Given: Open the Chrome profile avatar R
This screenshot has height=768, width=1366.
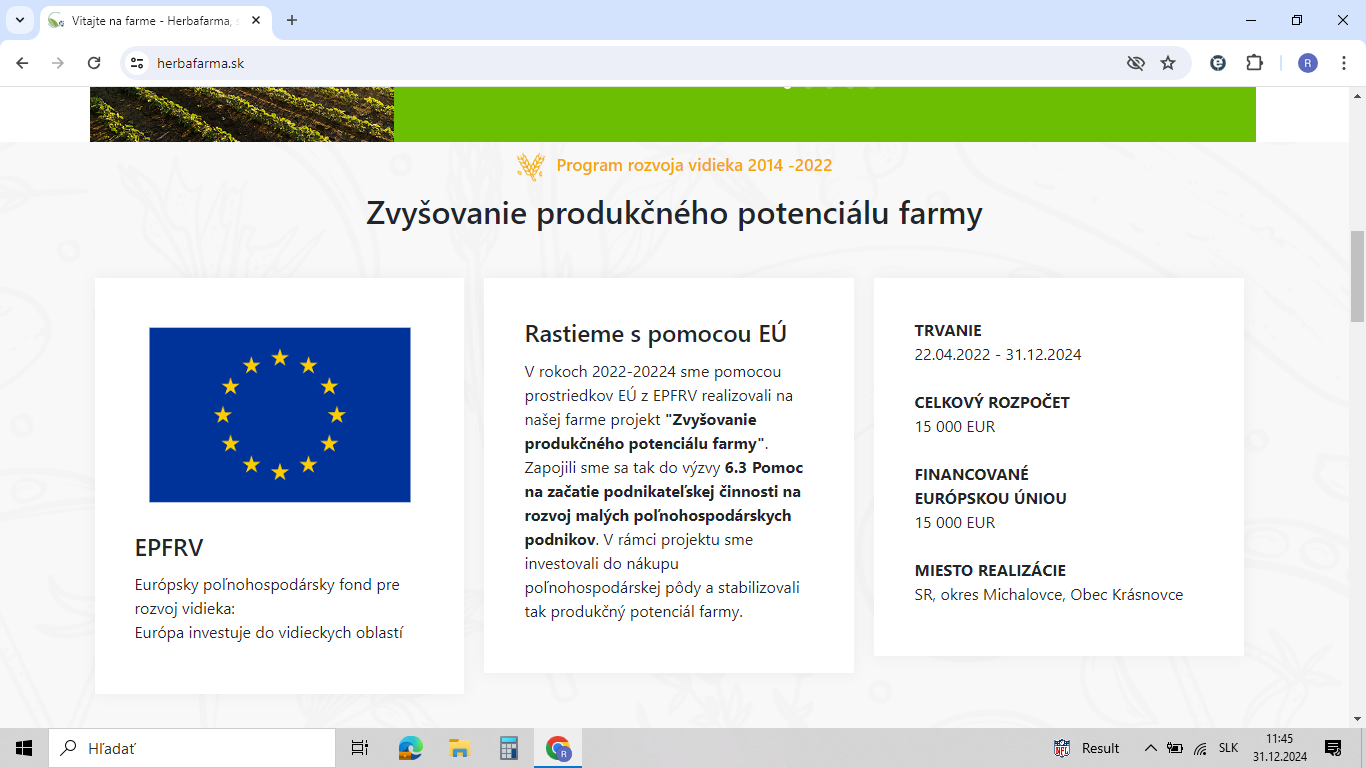Looking at the screenshot, I should 1308,63.
